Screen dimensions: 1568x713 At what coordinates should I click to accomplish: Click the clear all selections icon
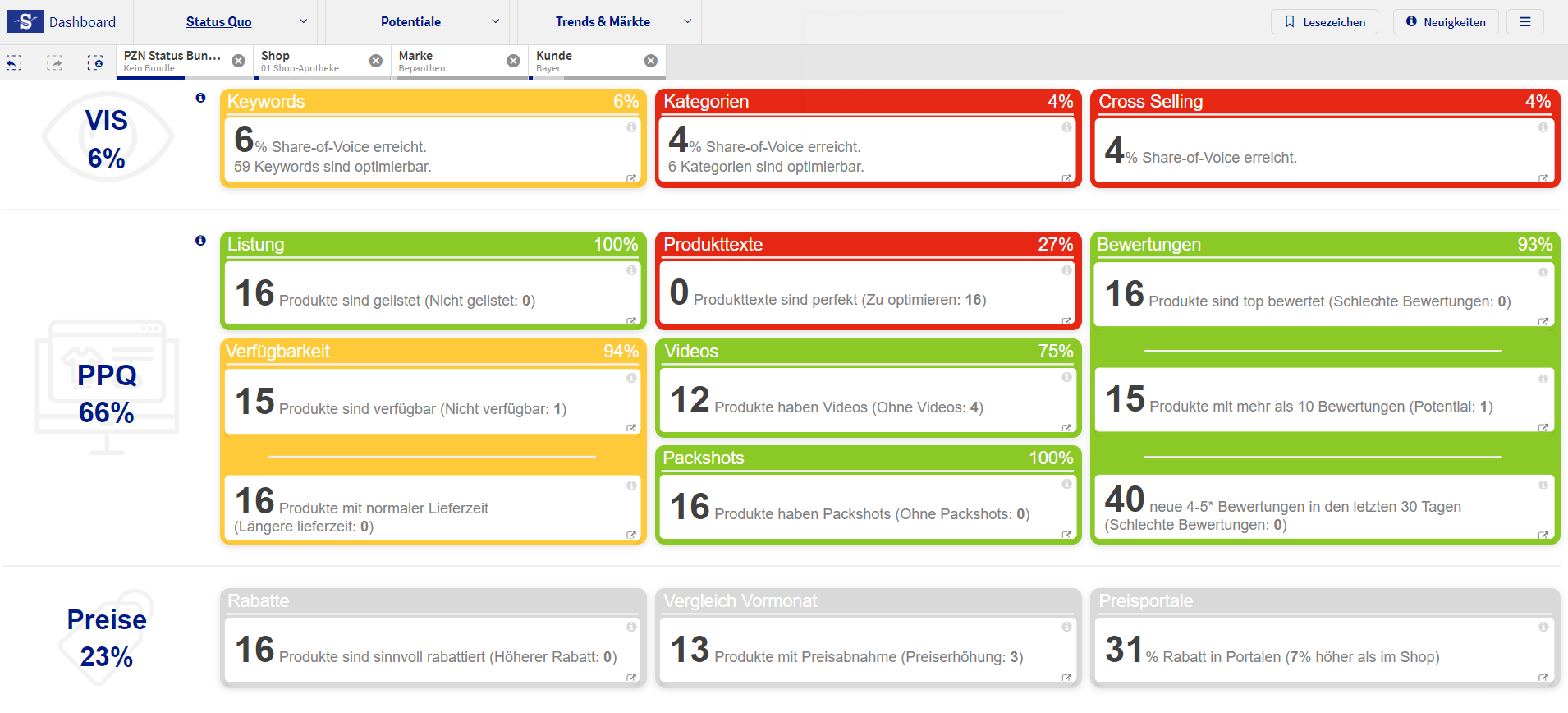(x=95, y=62)
